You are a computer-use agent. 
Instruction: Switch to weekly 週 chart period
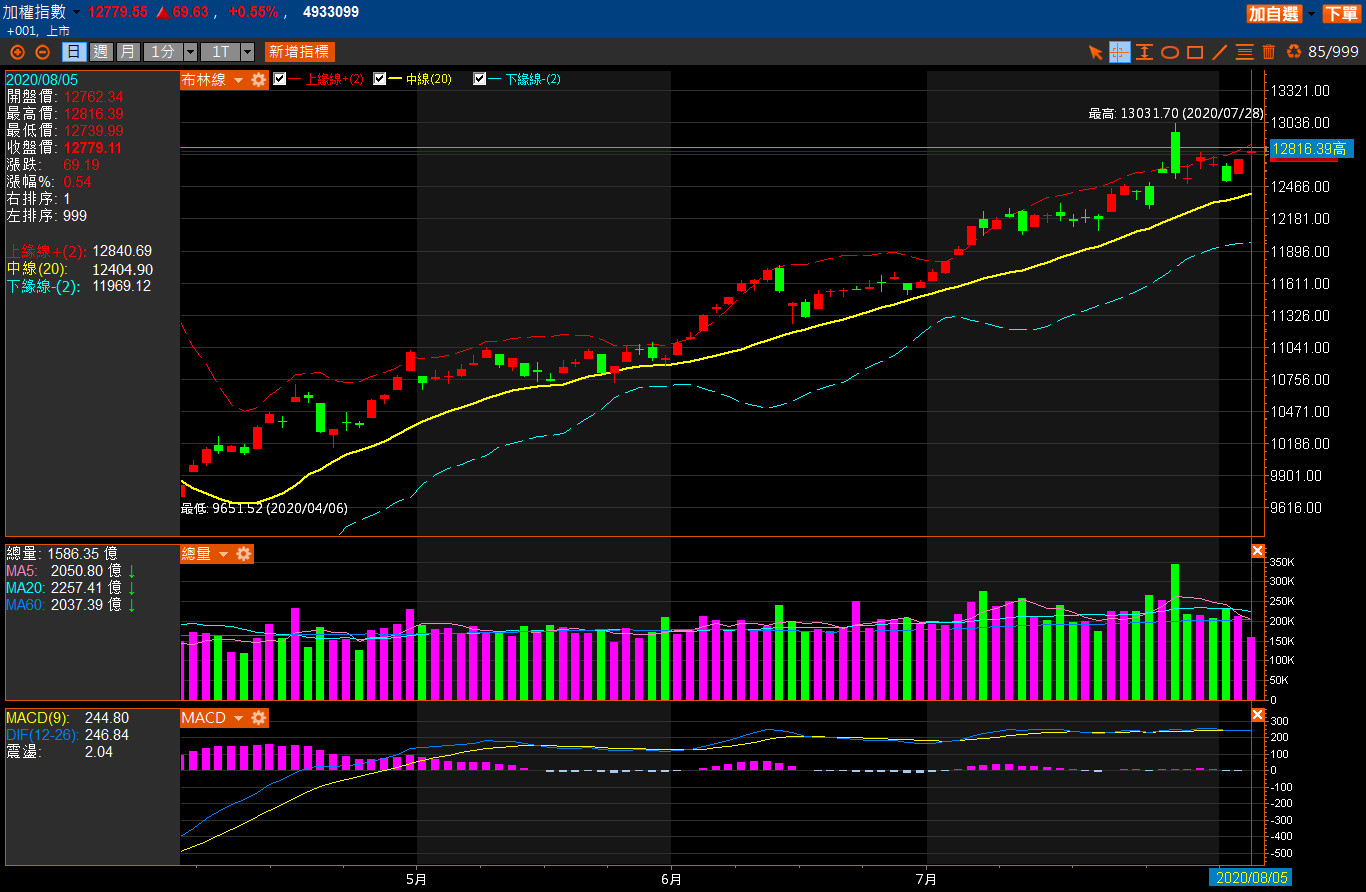point(100,52)
